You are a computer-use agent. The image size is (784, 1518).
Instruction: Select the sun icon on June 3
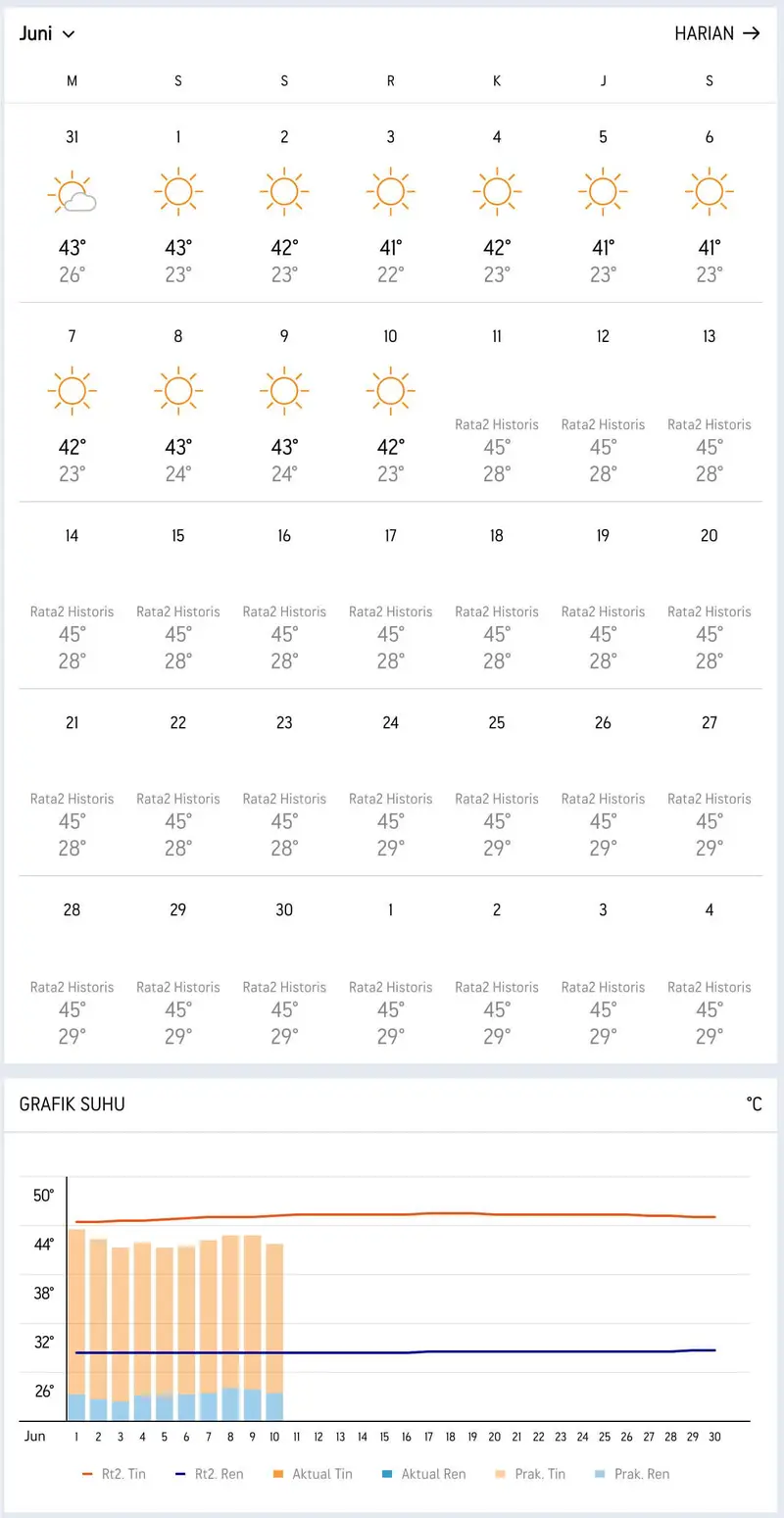click(390, 191)
